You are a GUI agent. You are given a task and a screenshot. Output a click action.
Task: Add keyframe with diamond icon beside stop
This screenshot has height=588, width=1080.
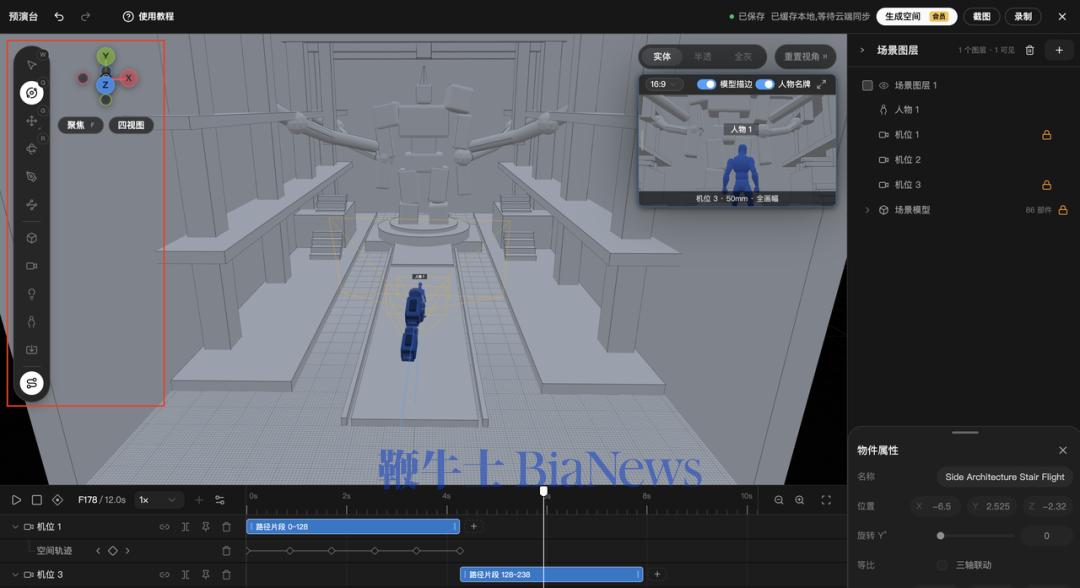[x=57, y=500]
